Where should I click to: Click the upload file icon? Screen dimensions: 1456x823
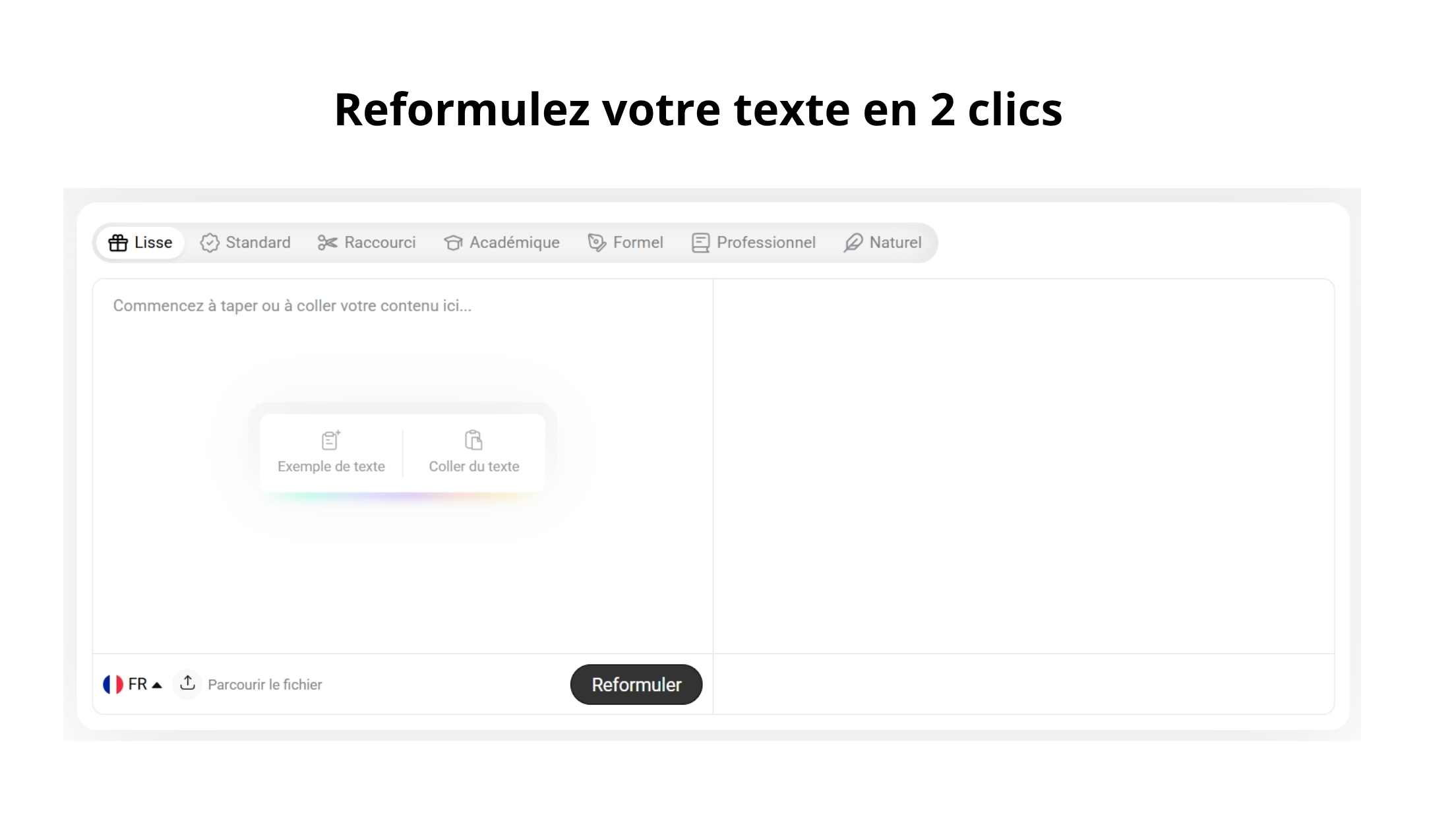tap(188, 683)
